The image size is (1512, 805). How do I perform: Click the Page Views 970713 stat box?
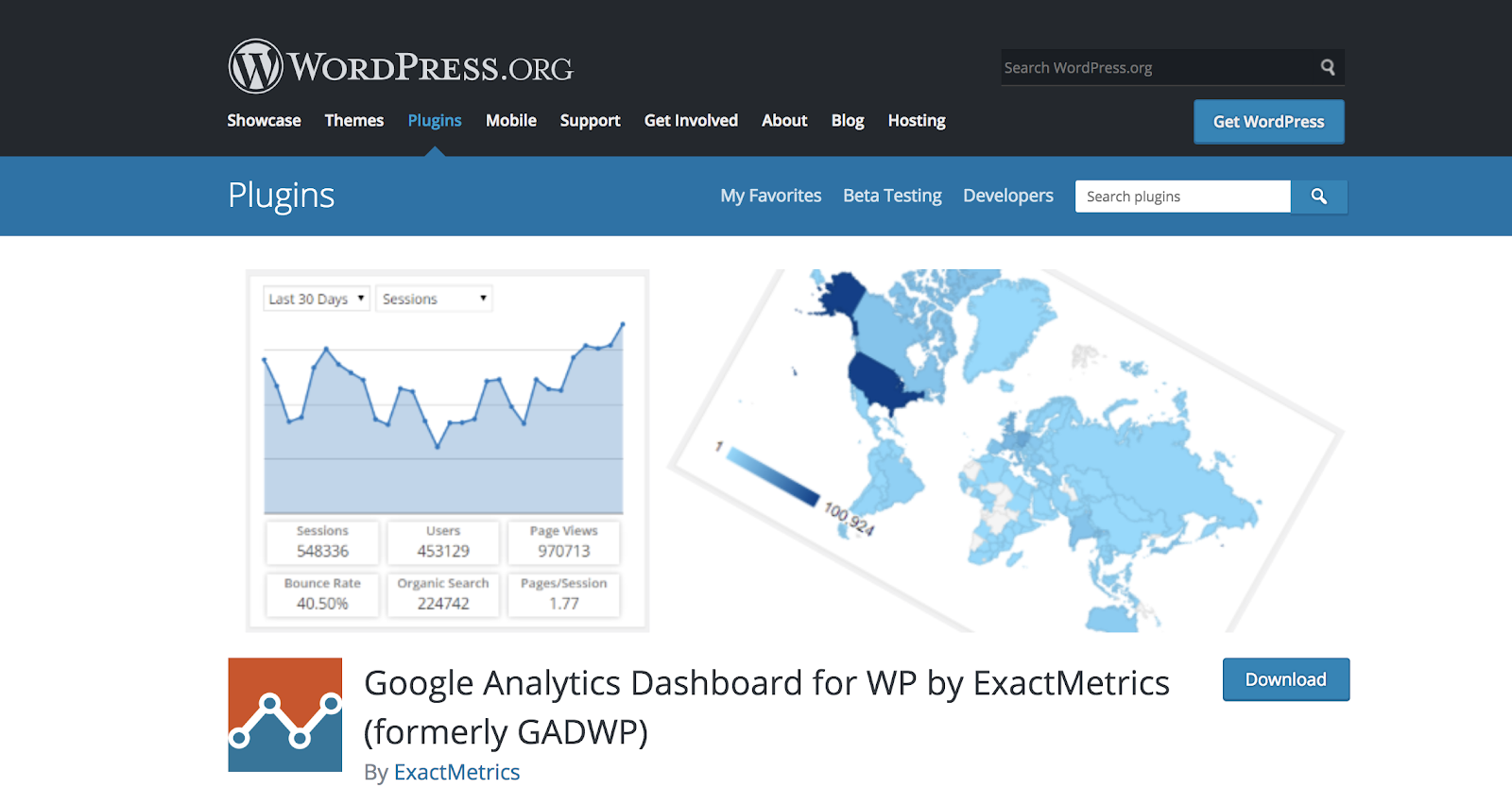(x=564, y=542)
